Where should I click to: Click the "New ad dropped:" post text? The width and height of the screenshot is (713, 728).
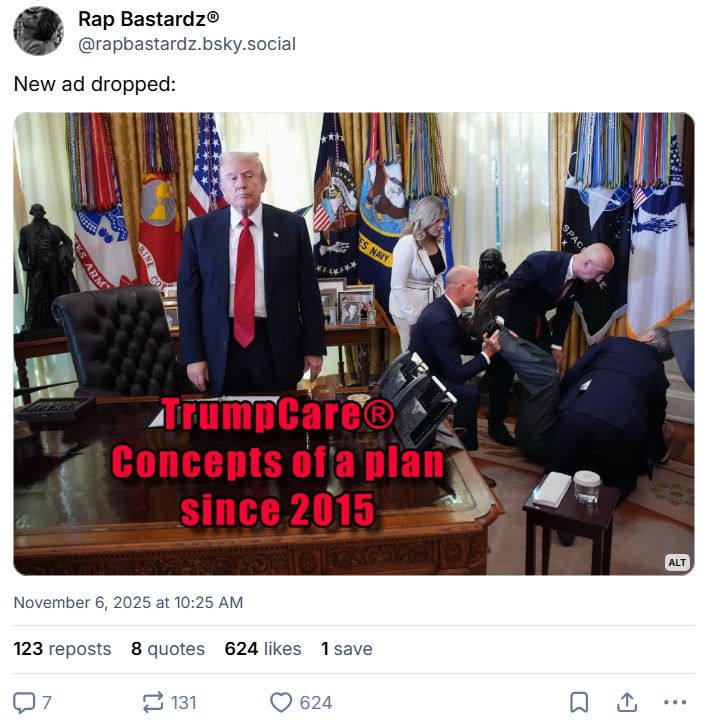click(95, 84)
